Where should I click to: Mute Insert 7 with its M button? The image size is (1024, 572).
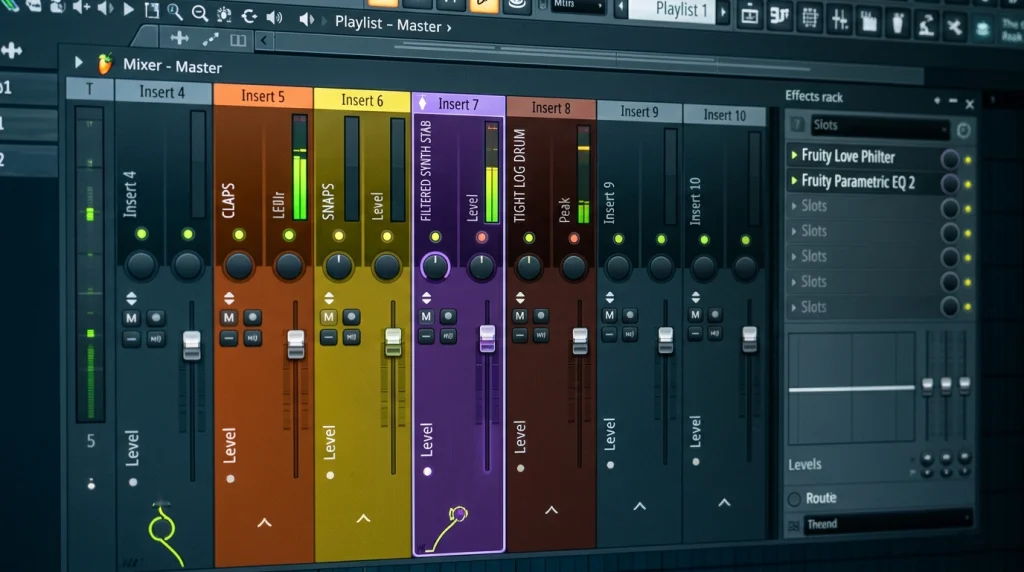(426, 317)
